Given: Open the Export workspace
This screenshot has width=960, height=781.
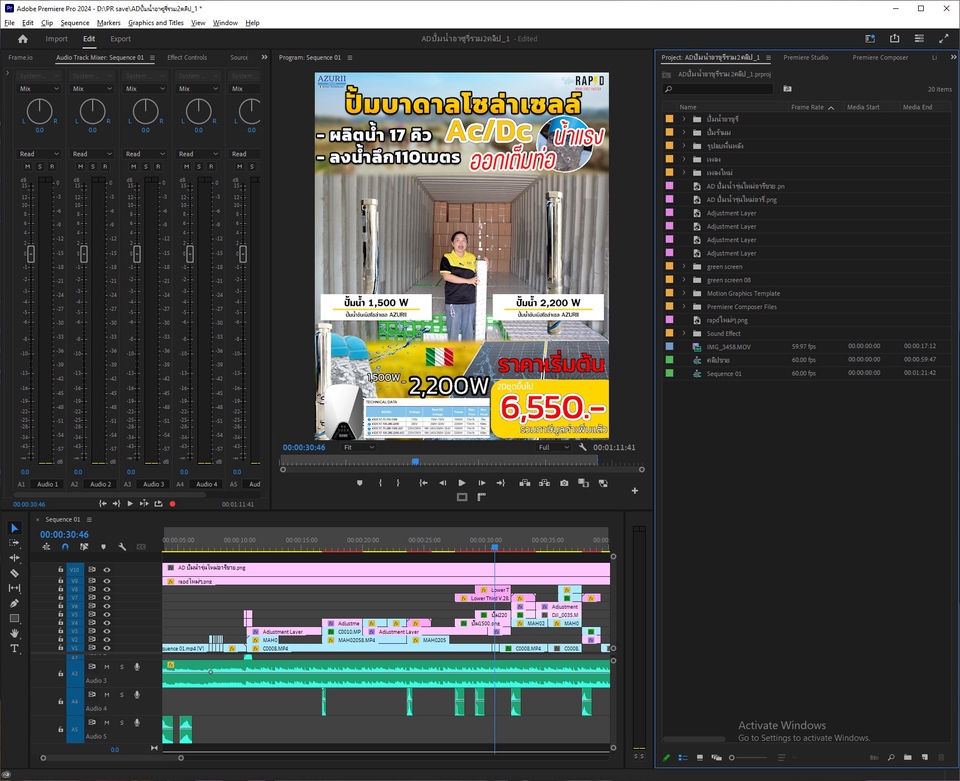Looking at the screenshot, I should click(121, 39).
